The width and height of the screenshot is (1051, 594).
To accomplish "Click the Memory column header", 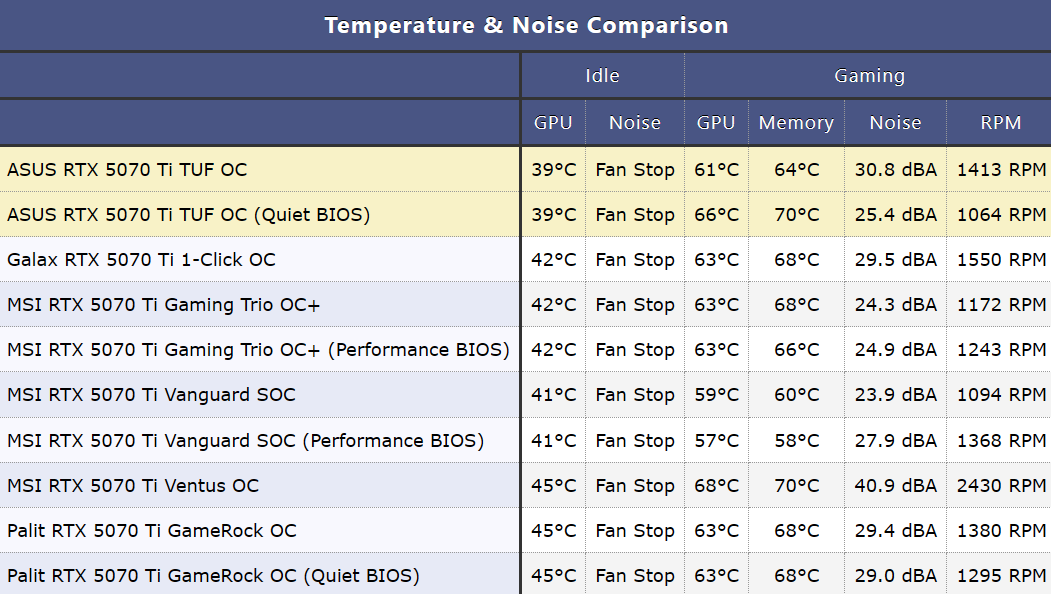I will pos(796,123).
